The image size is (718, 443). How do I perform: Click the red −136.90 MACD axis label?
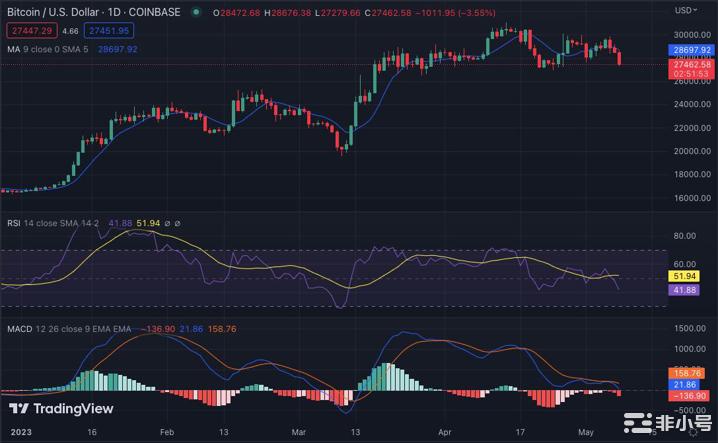coord(688,396)
